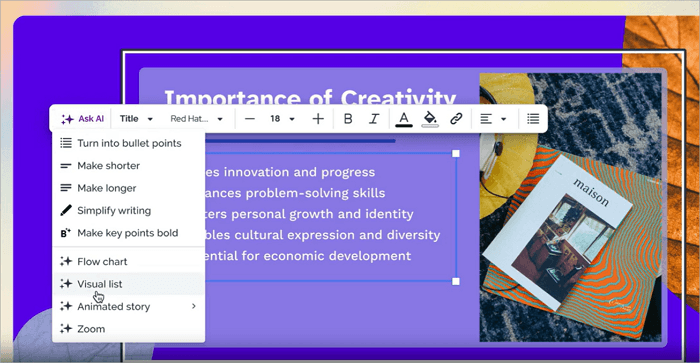Toggle Bold formatting in toolbar
The image size is (700, 363).
pos(348,119)
